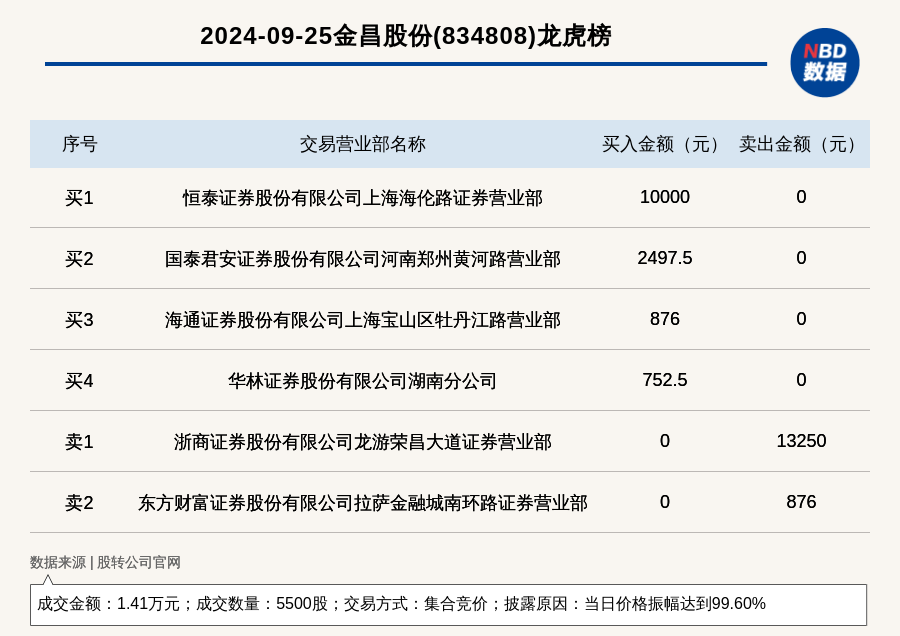Select the 卖1 row label

[79, 442]
